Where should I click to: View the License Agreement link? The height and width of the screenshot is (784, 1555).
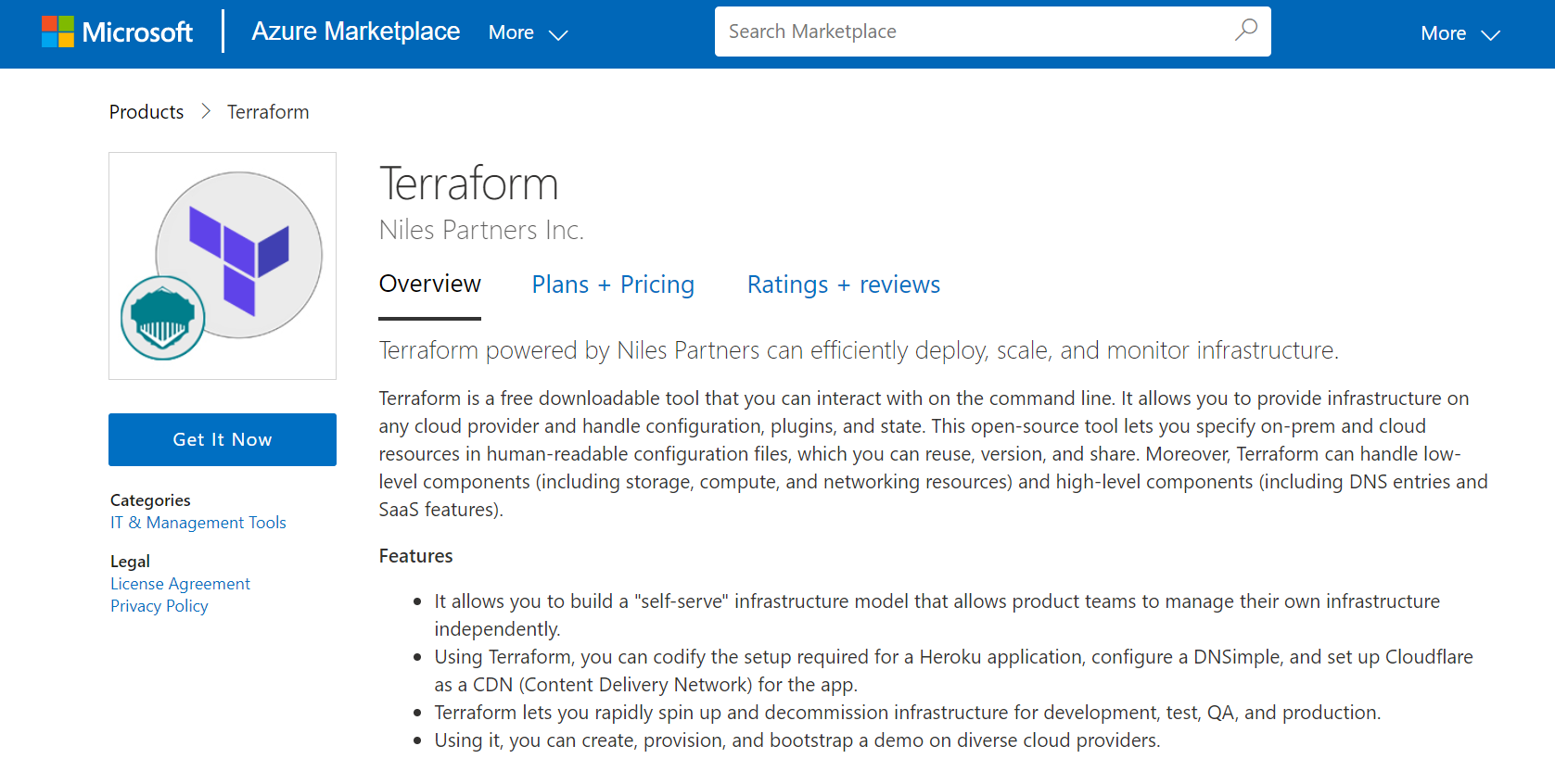tap(181, 584)
